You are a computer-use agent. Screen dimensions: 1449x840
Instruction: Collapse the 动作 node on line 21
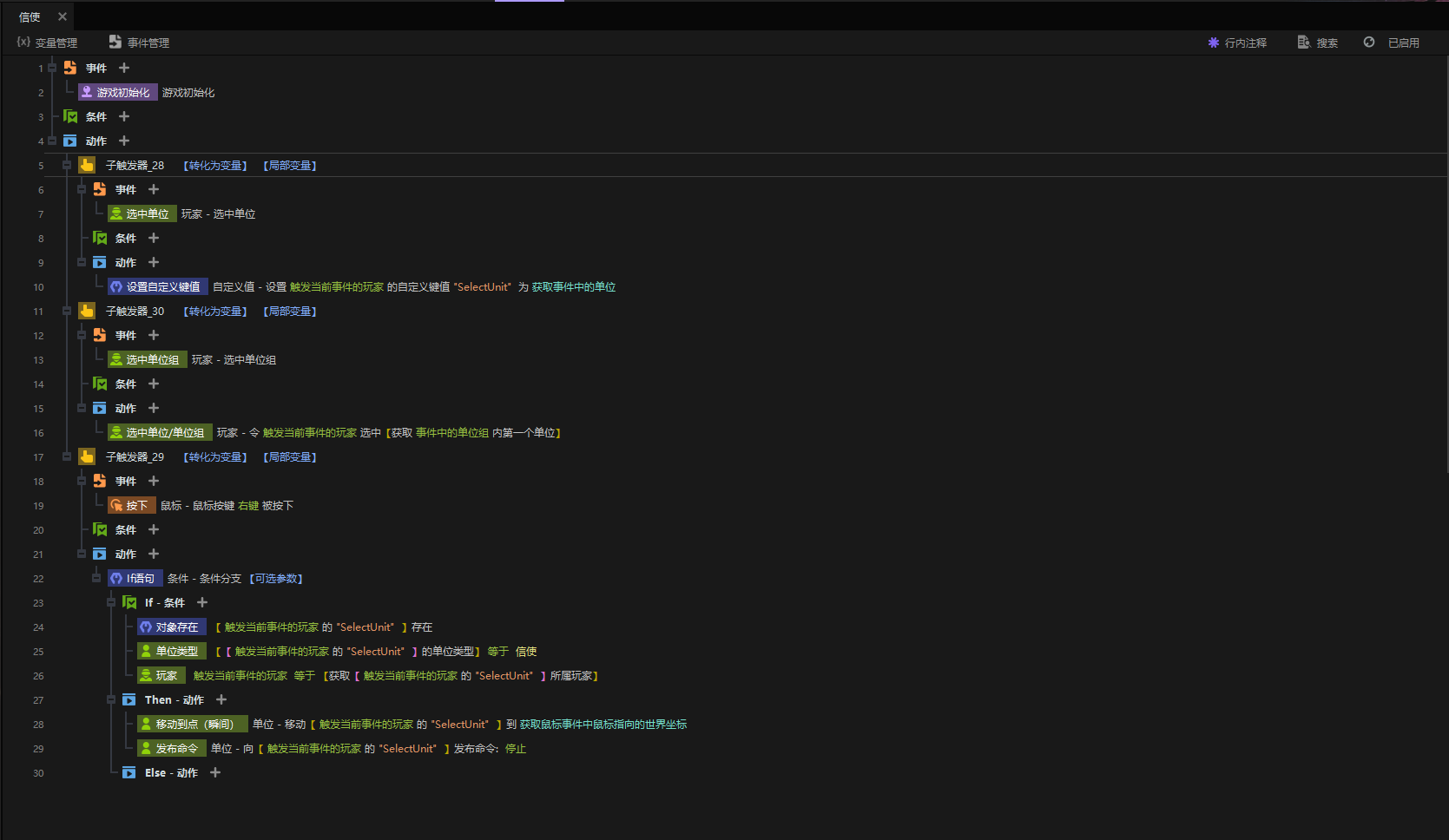82,554
